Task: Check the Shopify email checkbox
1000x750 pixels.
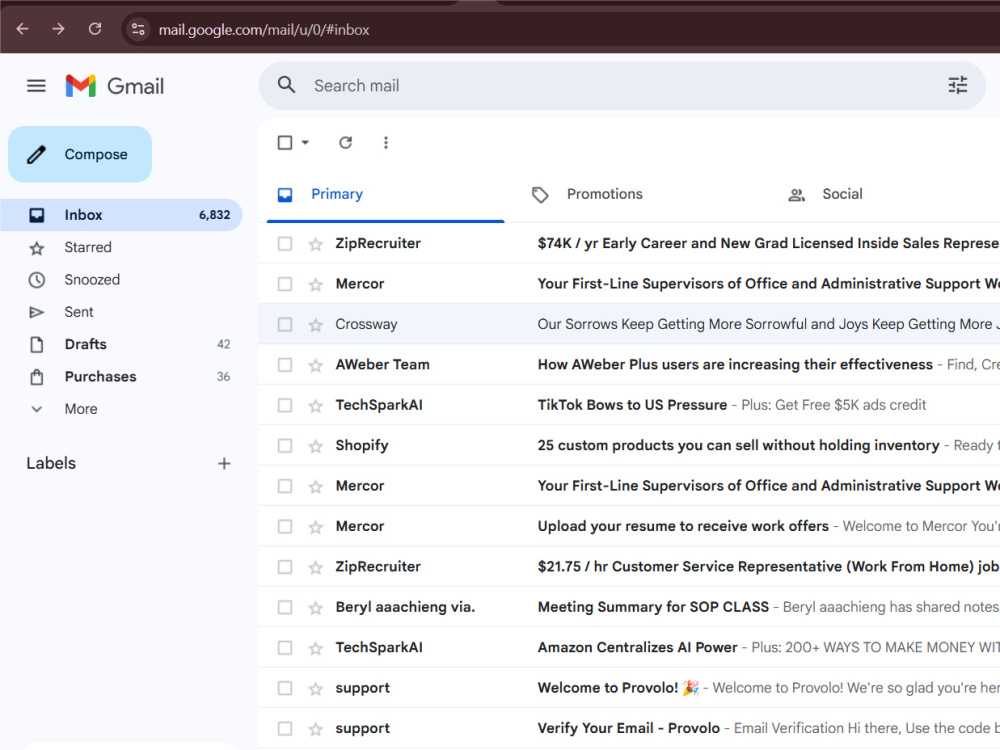Action: [285, 446]
